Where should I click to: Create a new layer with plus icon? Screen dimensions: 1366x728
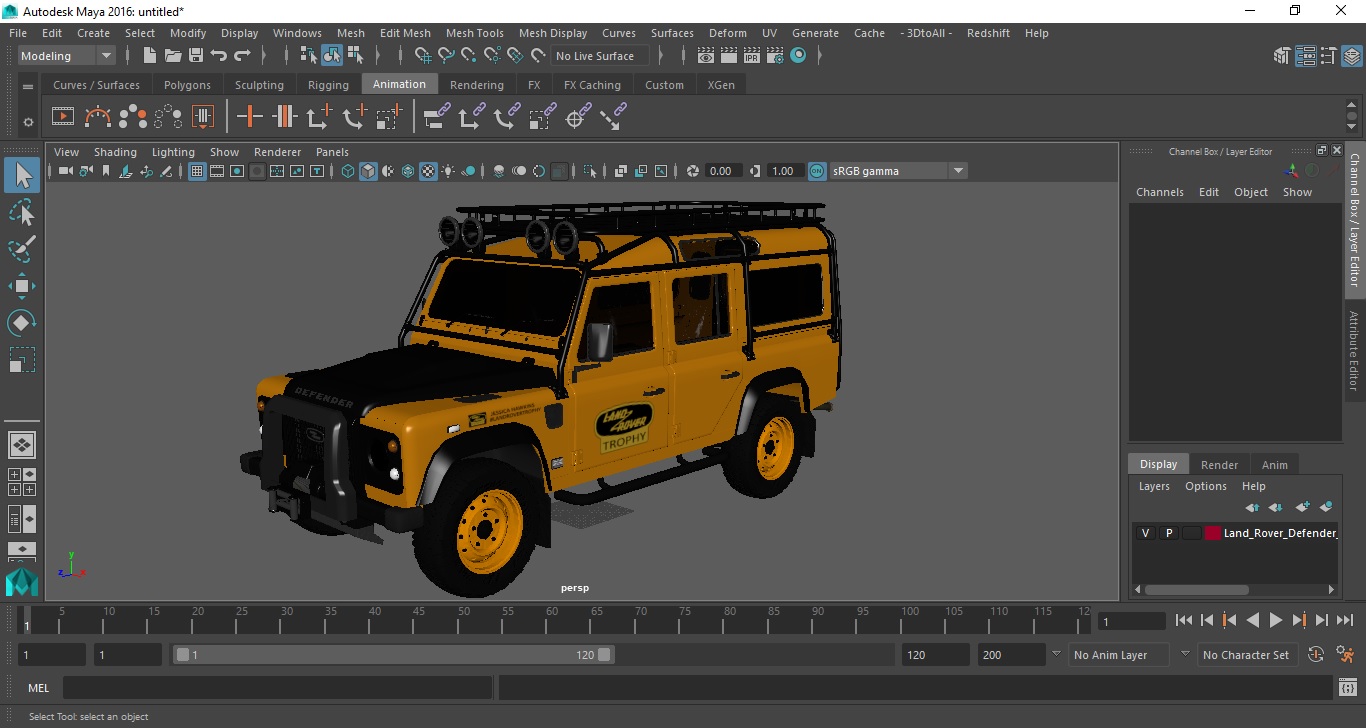click(1302, 508)
